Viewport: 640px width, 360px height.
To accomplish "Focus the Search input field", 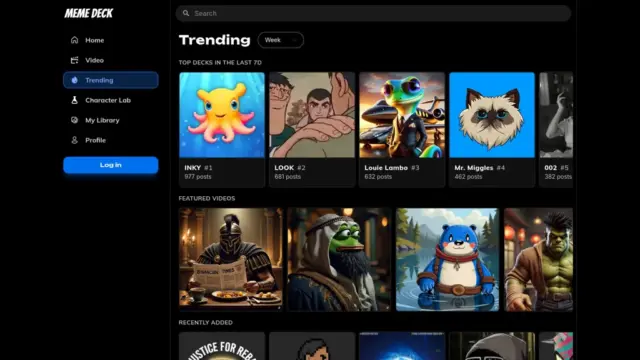I will pyautogui.click(x=373, y=13).
